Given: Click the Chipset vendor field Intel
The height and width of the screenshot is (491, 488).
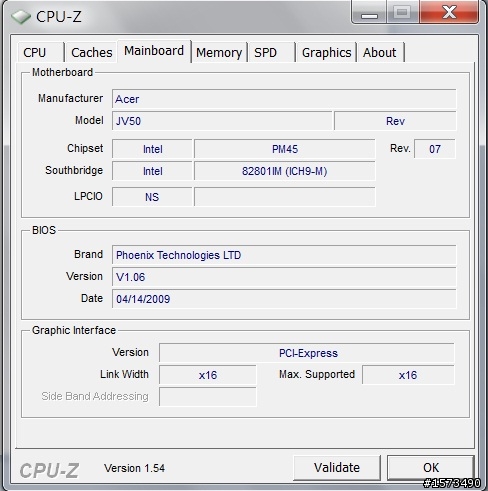Looking at the screenshot, I should [x=152, y=149].
